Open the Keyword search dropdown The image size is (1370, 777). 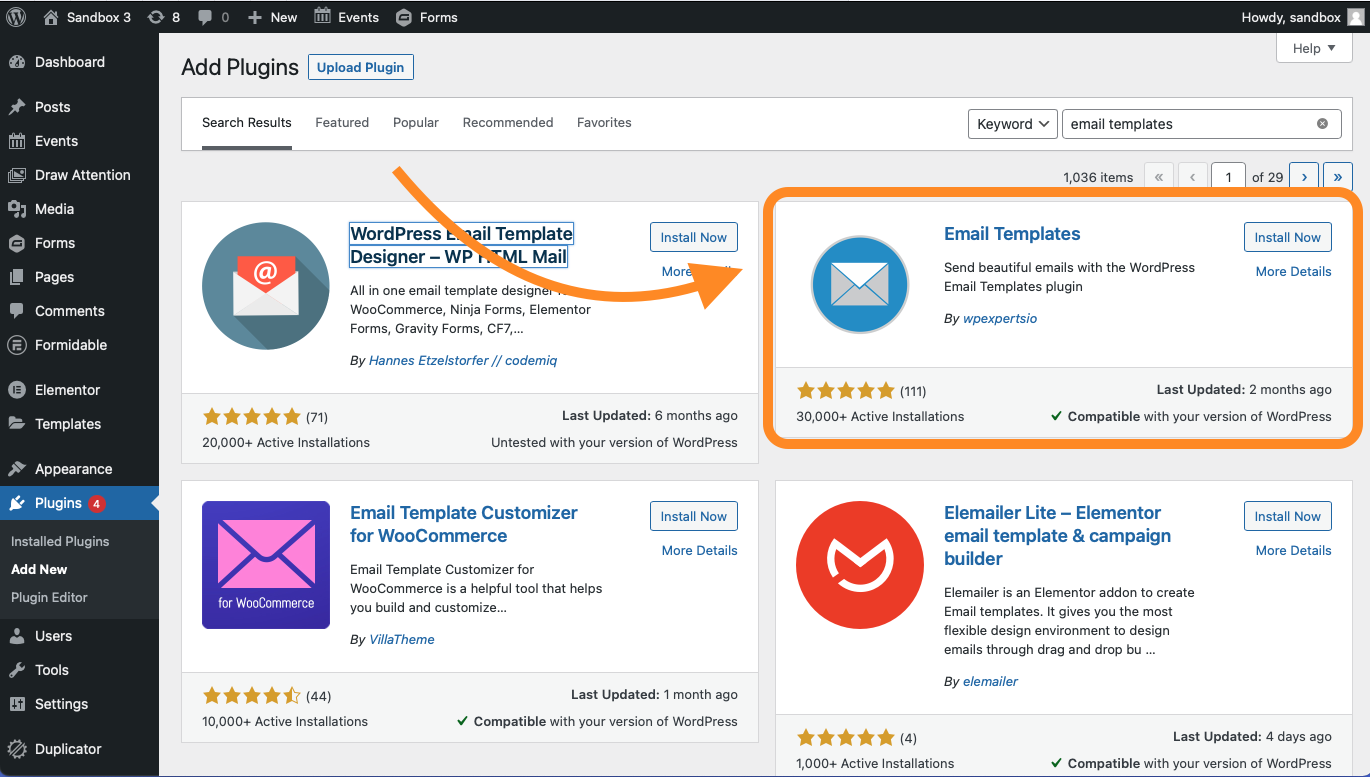pyautogui.click(x=1012, y=123)
